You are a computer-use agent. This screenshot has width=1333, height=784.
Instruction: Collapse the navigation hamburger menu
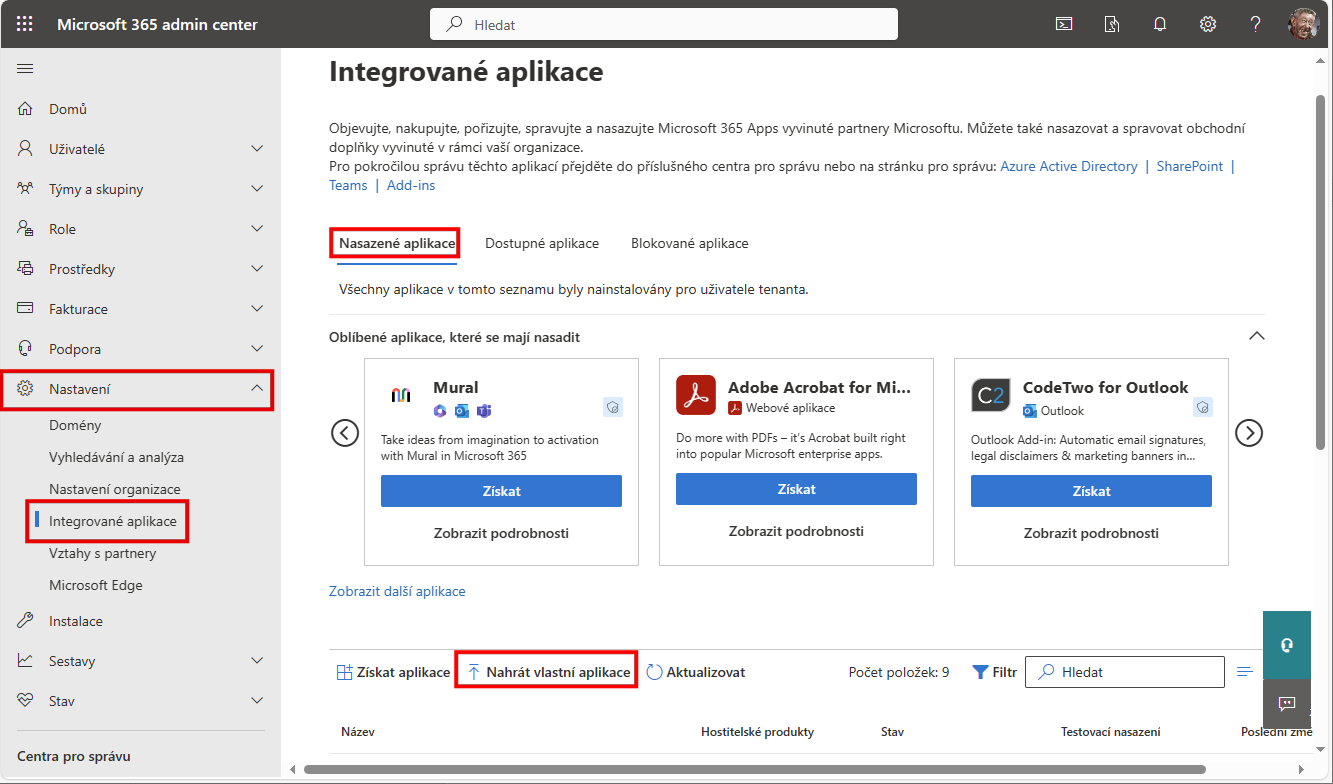click(26, 68)
